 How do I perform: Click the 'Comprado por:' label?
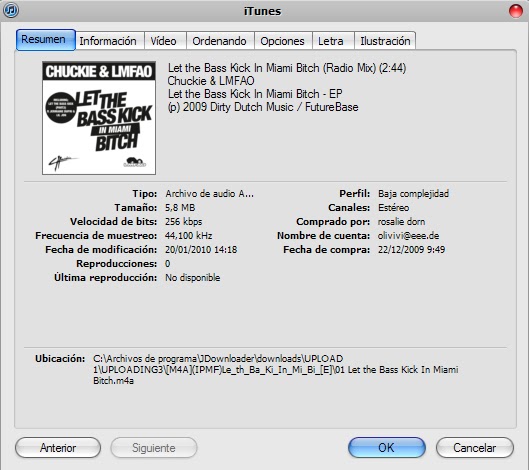click(333, 222)
